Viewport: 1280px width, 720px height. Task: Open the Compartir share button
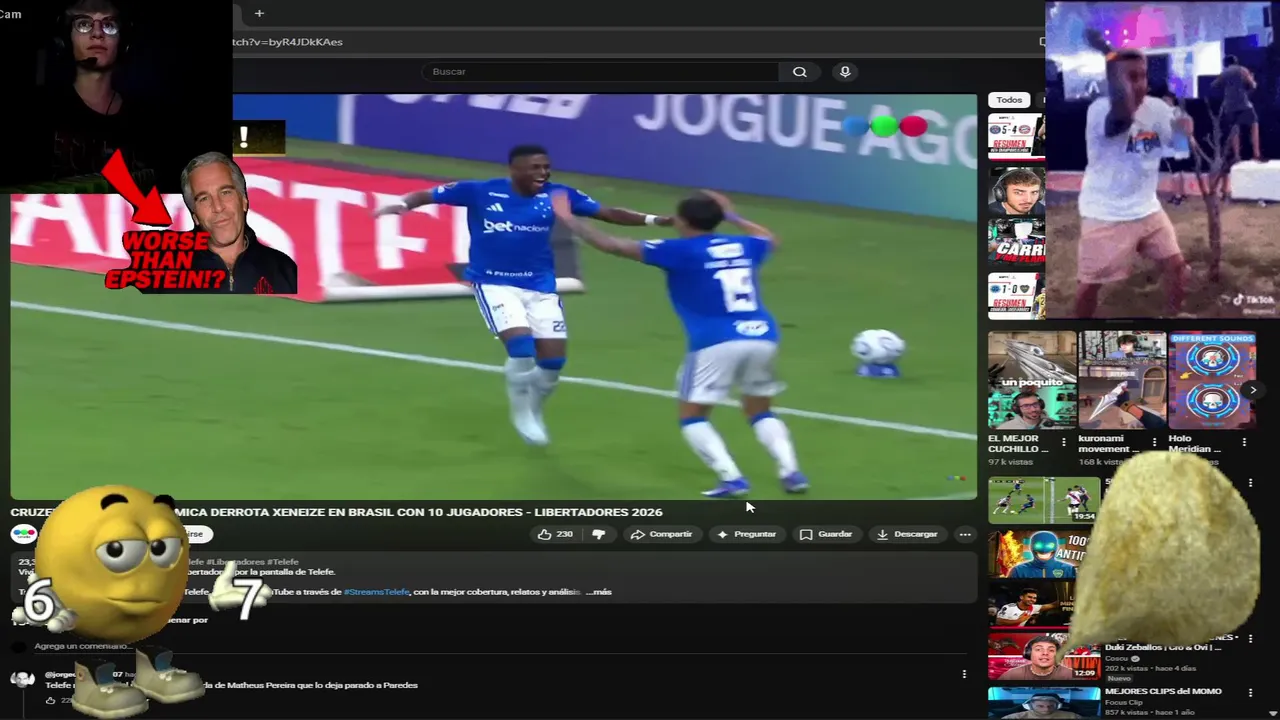click(661, 534)
